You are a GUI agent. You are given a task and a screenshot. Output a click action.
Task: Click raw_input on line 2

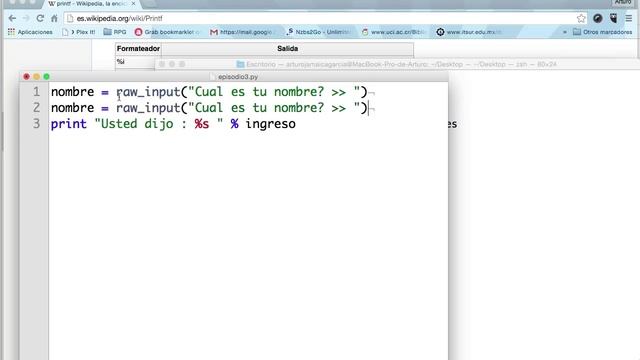point(148,108)
